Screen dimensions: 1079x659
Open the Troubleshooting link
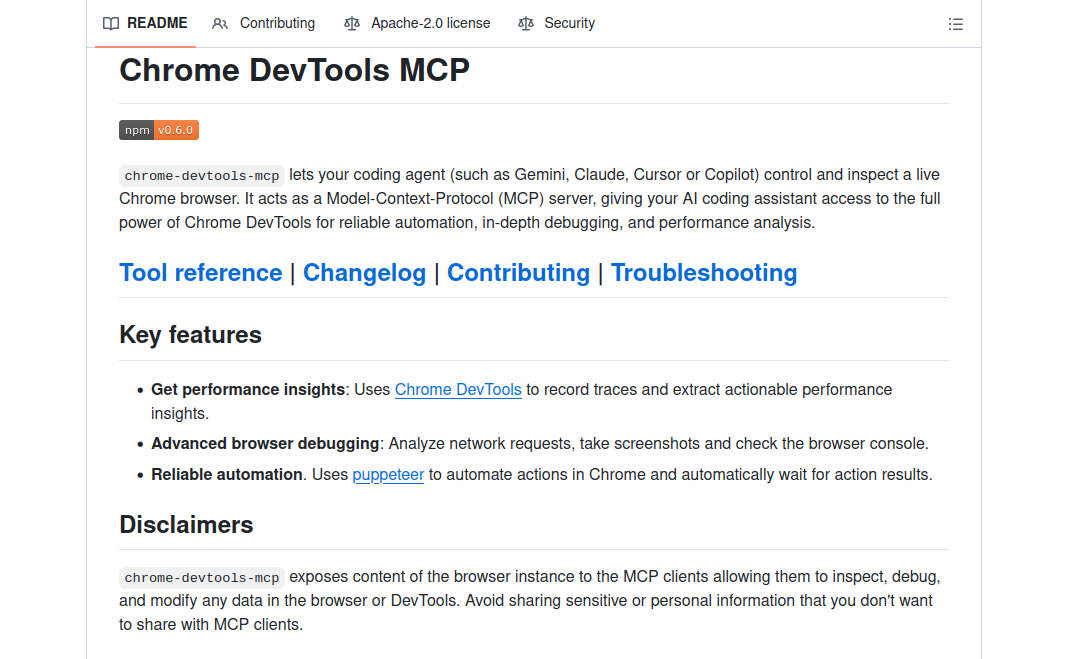[703, 272]
